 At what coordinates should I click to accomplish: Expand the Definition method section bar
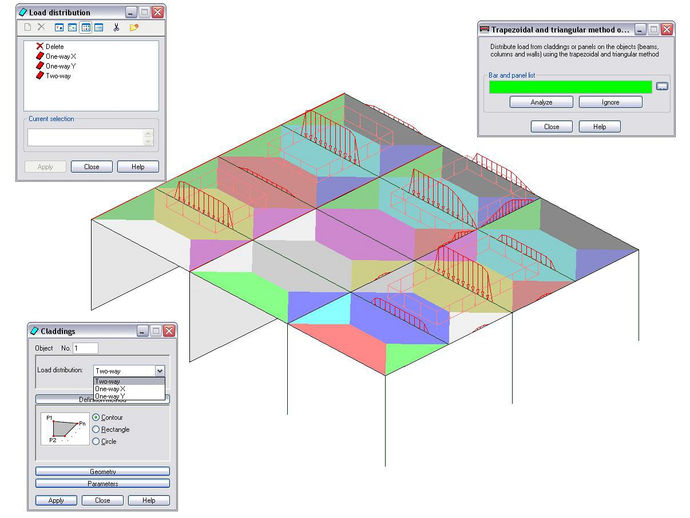coord(102,400)
